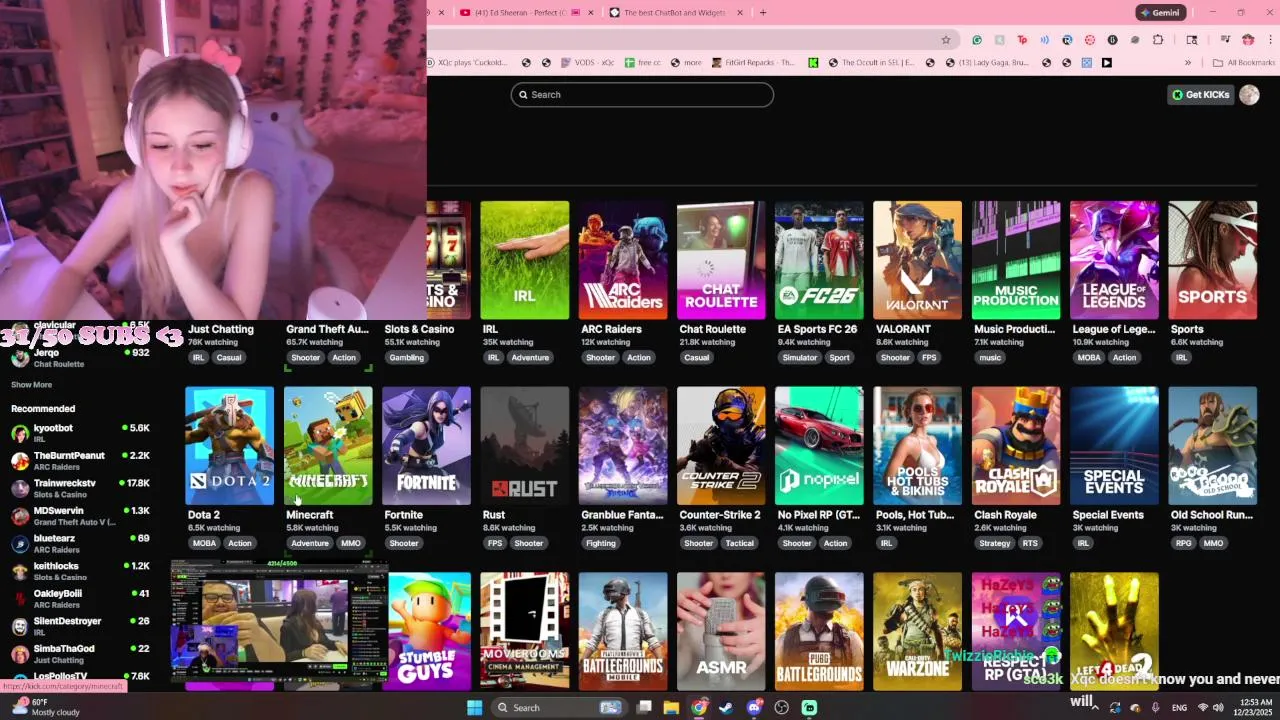
Task: Click the Adventure tag under Minecraft
Action: [x=309, y=543]
